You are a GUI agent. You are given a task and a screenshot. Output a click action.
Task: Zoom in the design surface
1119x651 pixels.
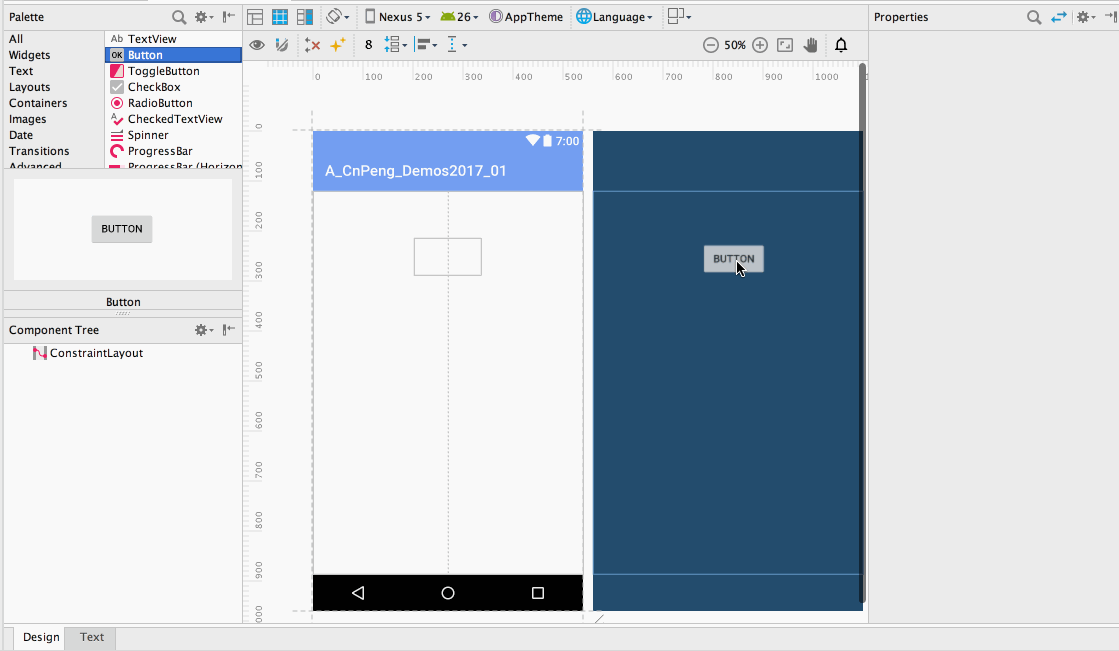click(760, 46)
